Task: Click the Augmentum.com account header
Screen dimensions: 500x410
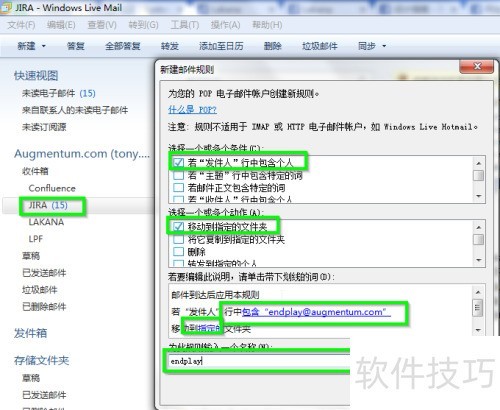Action: [x=82, y=154]
